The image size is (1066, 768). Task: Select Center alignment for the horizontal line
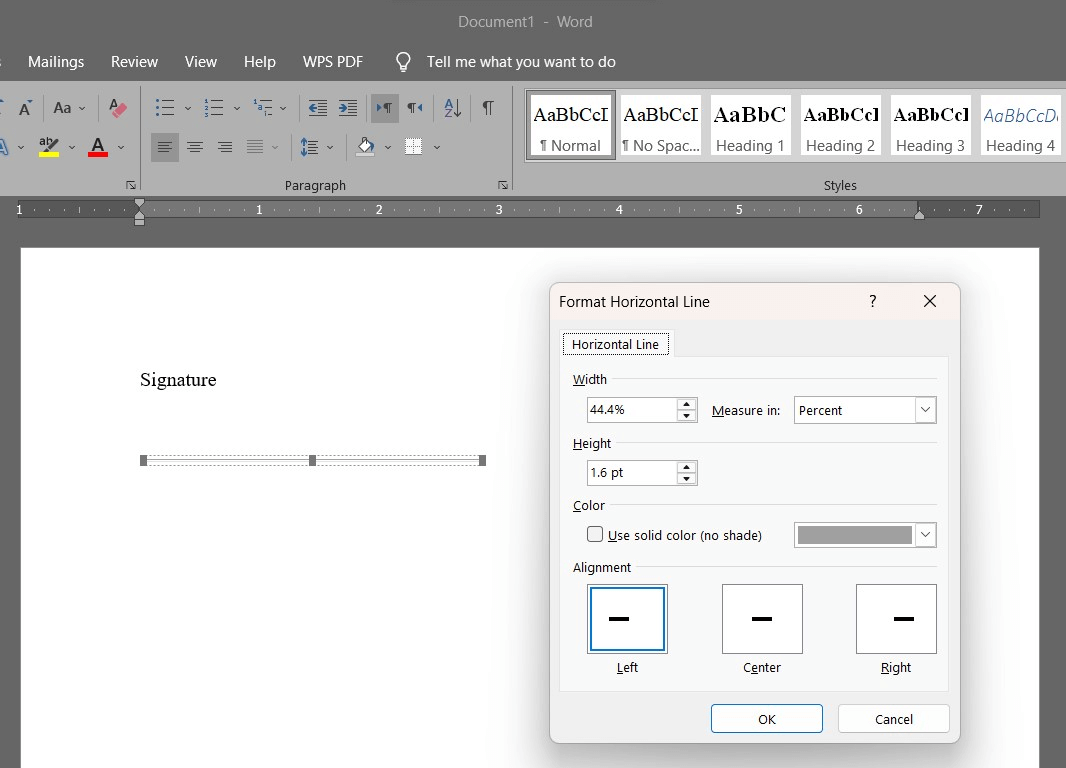(x=762, y=618)
